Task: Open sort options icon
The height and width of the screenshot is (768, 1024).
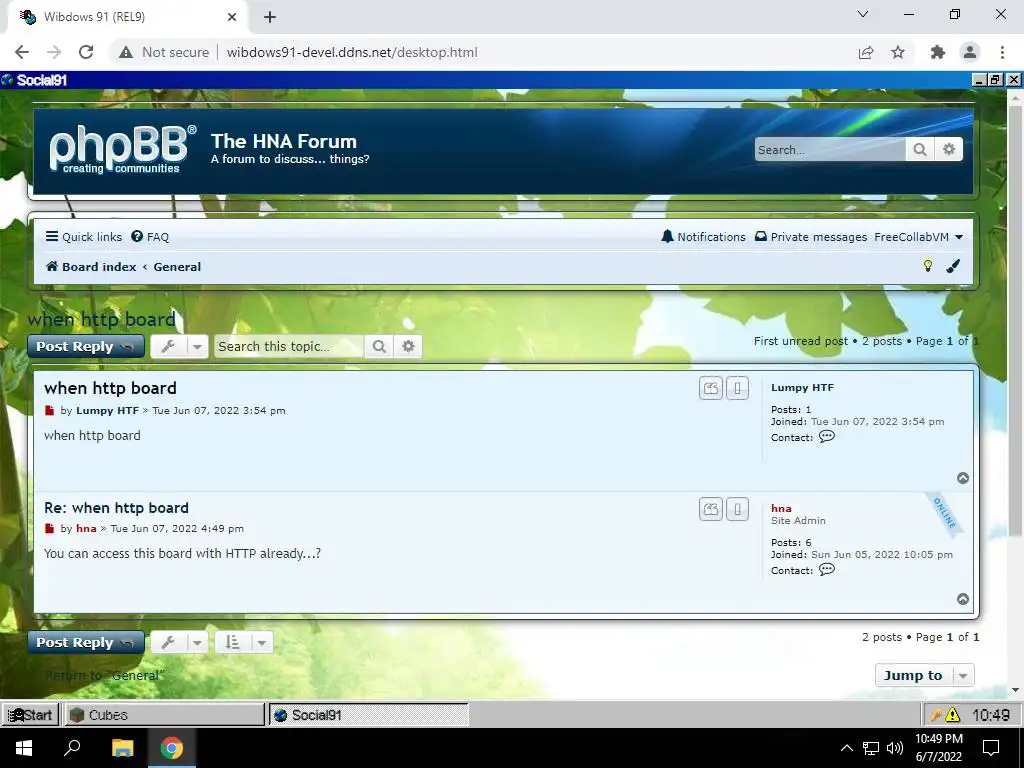Action: (232, 643)
